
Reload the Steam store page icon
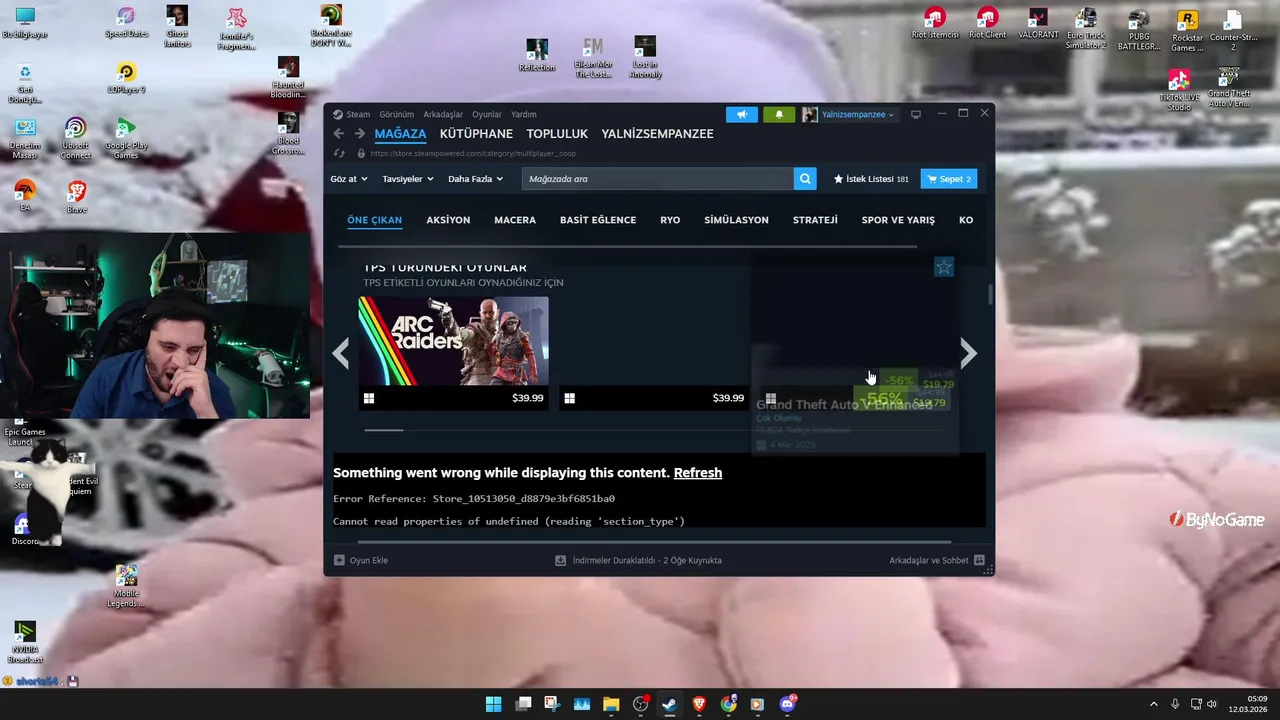[339, 154]
